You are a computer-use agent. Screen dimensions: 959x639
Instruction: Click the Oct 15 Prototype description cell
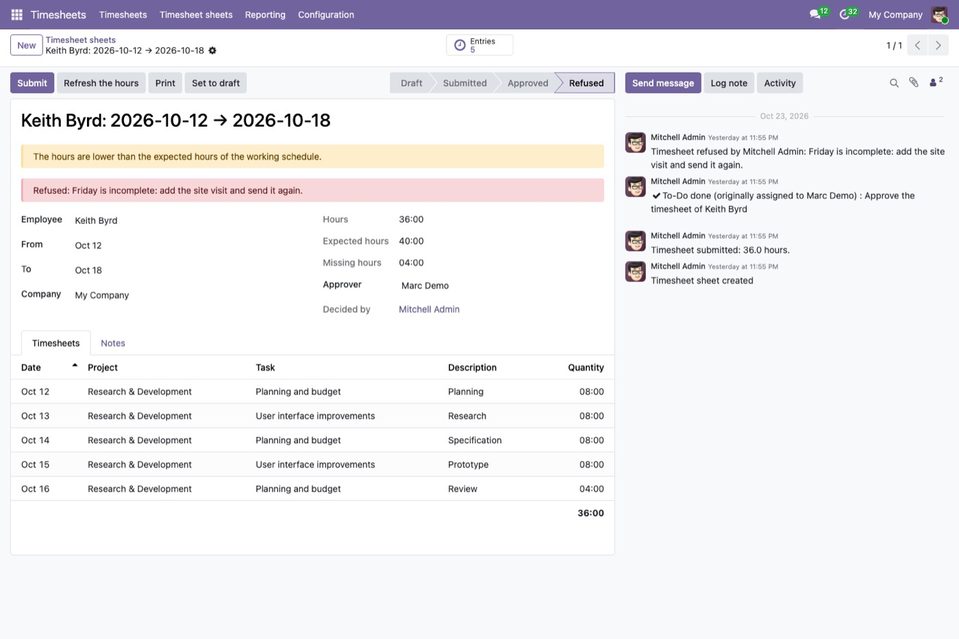coord(468,464)
